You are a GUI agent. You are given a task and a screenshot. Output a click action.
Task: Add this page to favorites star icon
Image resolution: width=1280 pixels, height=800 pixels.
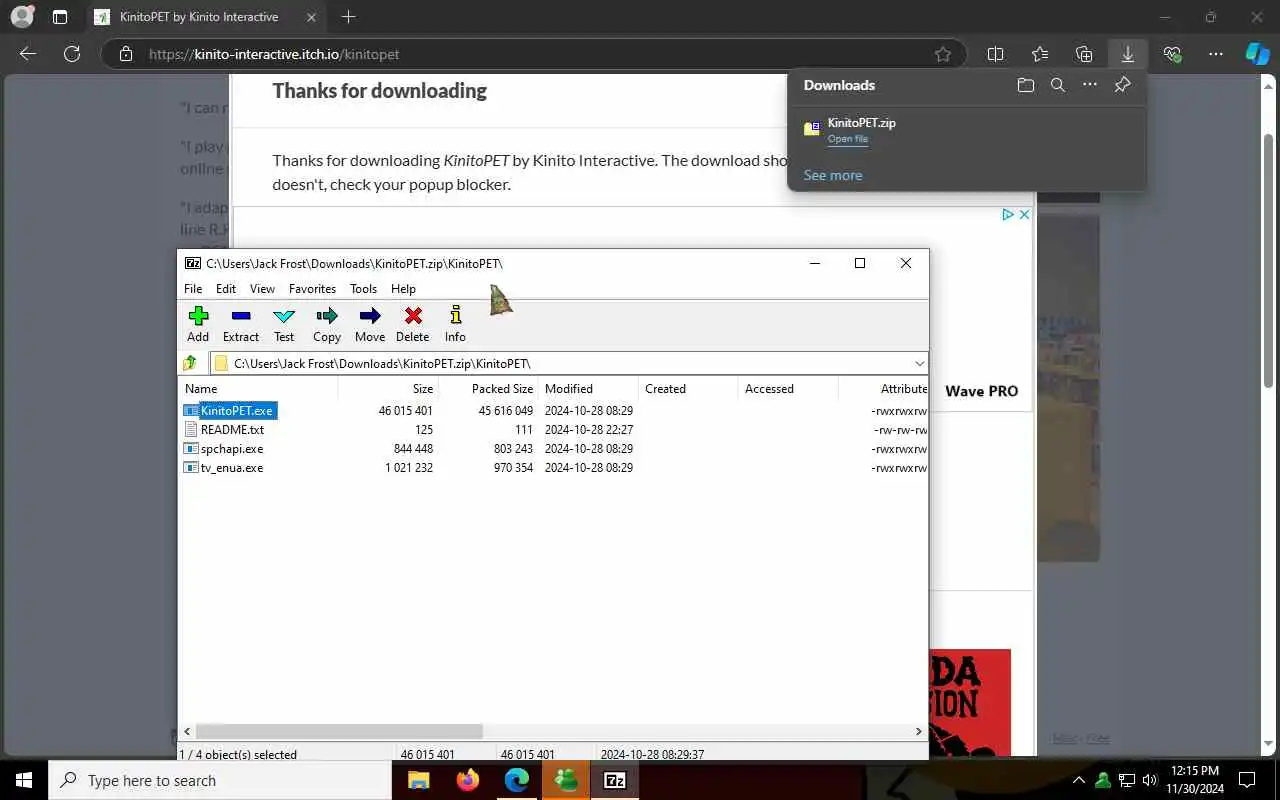point(942,54)
